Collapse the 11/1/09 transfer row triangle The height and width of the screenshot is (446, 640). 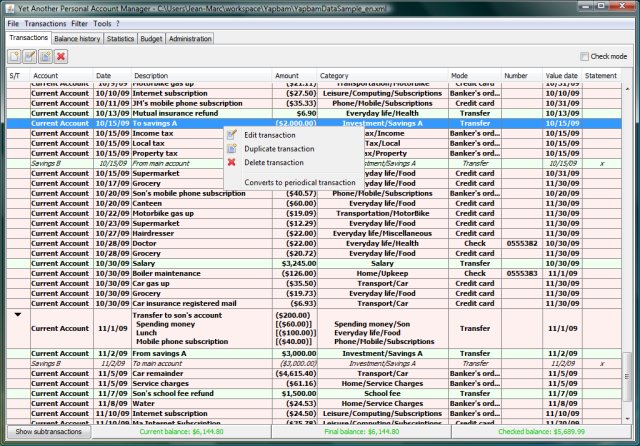(x=16, y=314)
